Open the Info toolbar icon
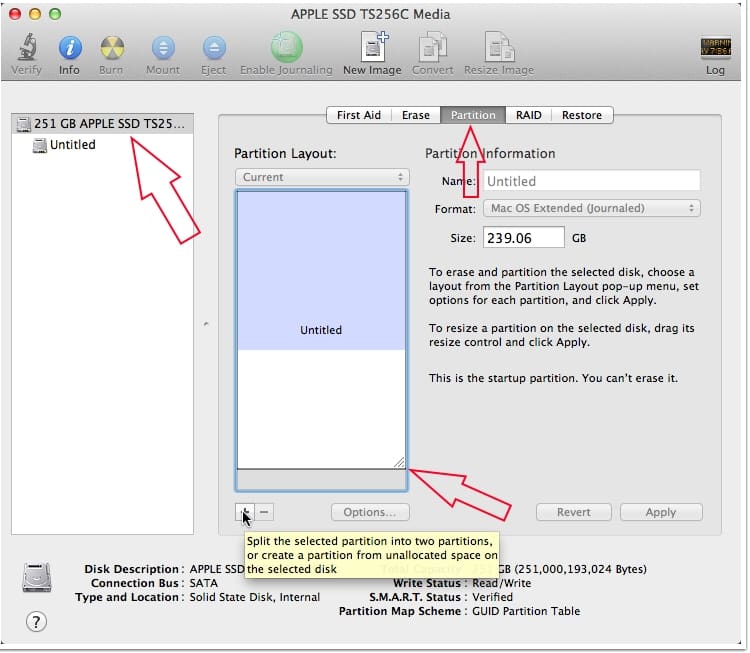750x653 pixels. click(70, 48)
